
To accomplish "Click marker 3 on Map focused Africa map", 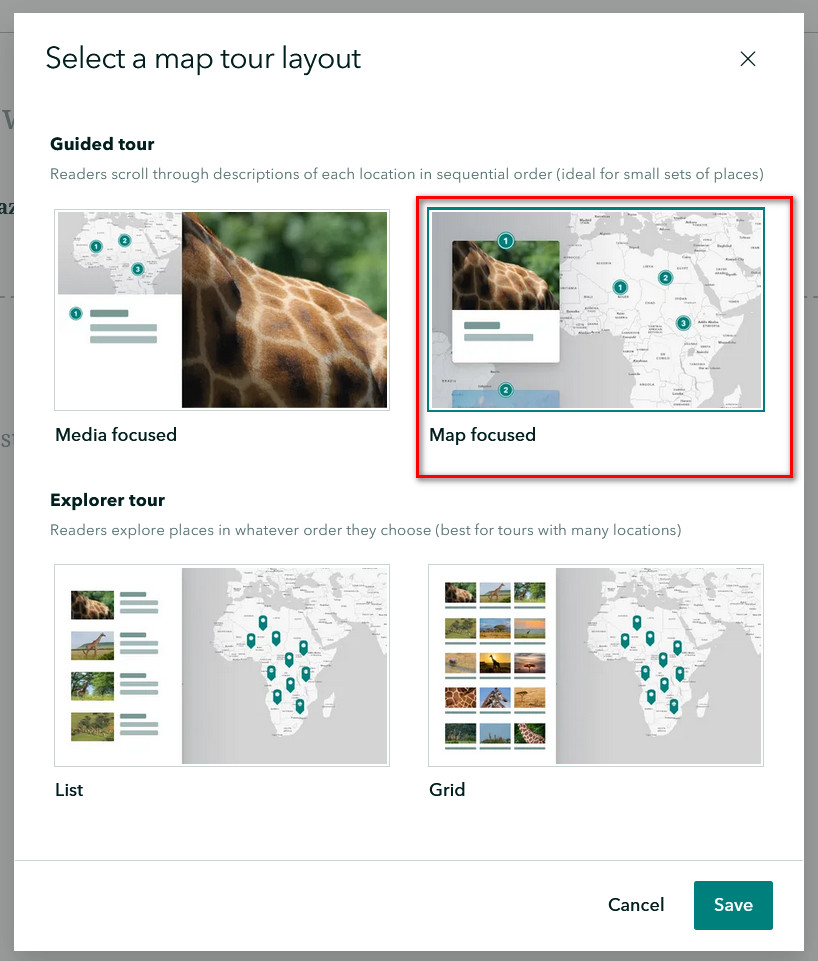I will (683, 323).
